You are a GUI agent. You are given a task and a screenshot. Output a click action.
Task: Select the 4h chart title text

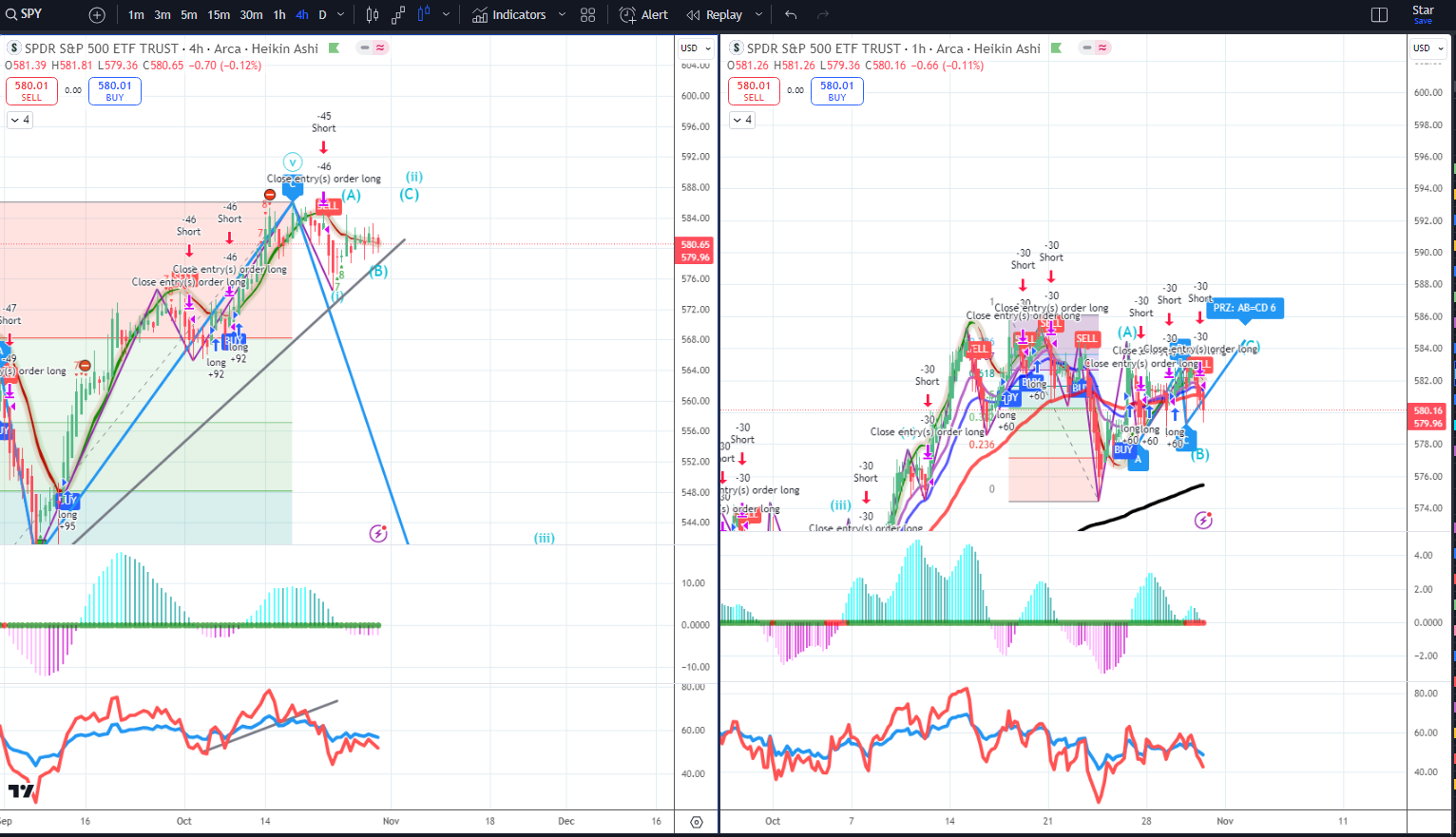[x=171, y=48]
